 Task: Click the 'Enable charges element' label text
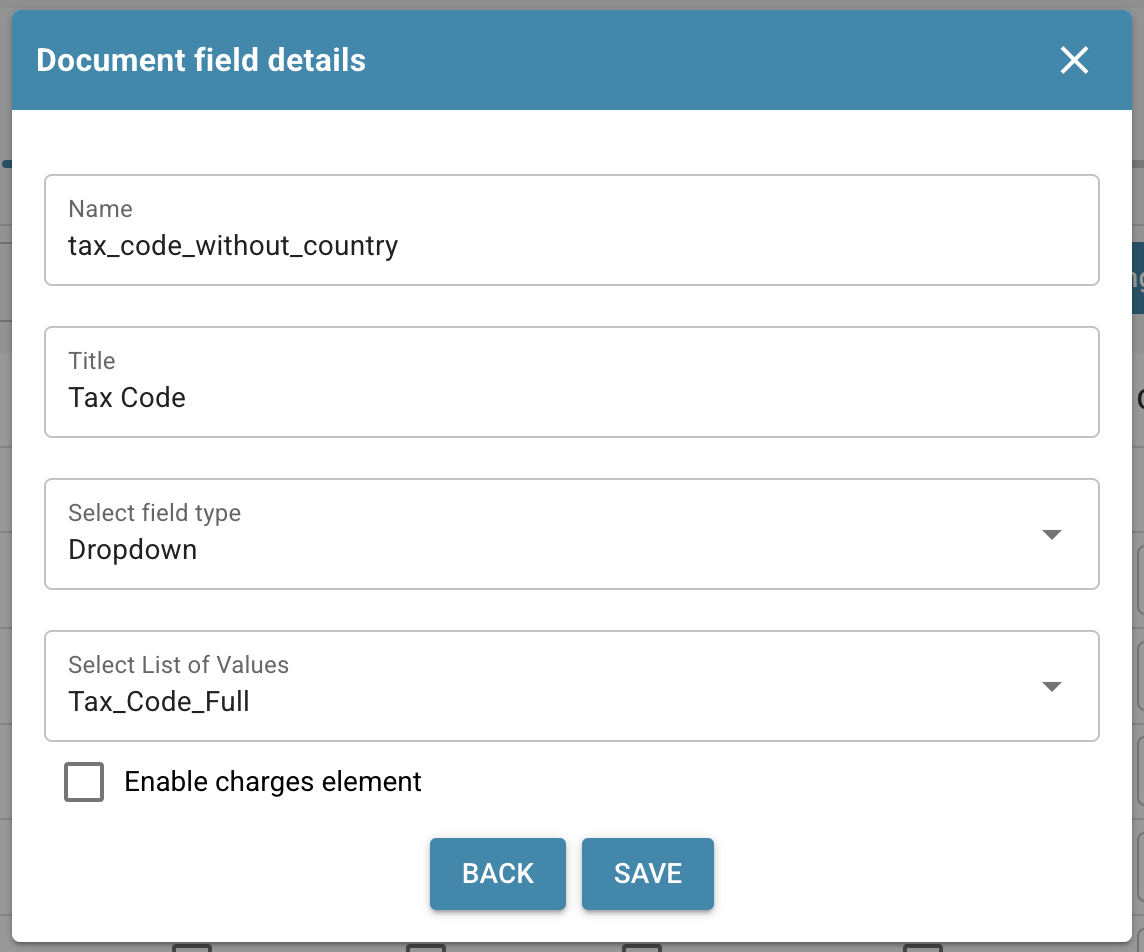coord(273,782)
